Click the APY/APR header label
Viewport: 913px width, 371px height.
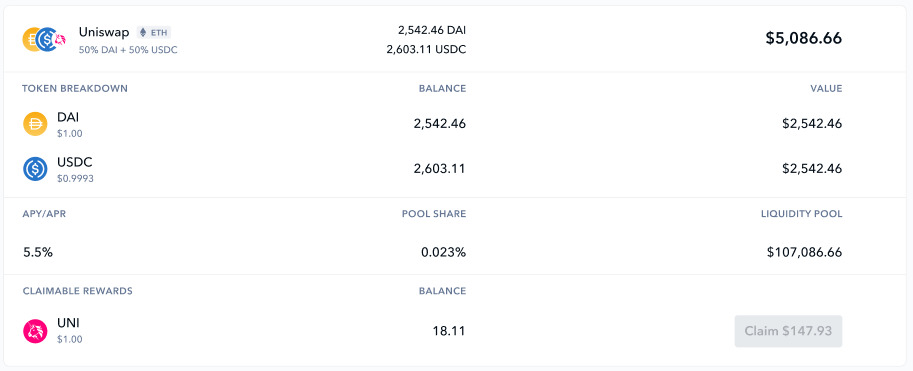[x=44, y=214]
